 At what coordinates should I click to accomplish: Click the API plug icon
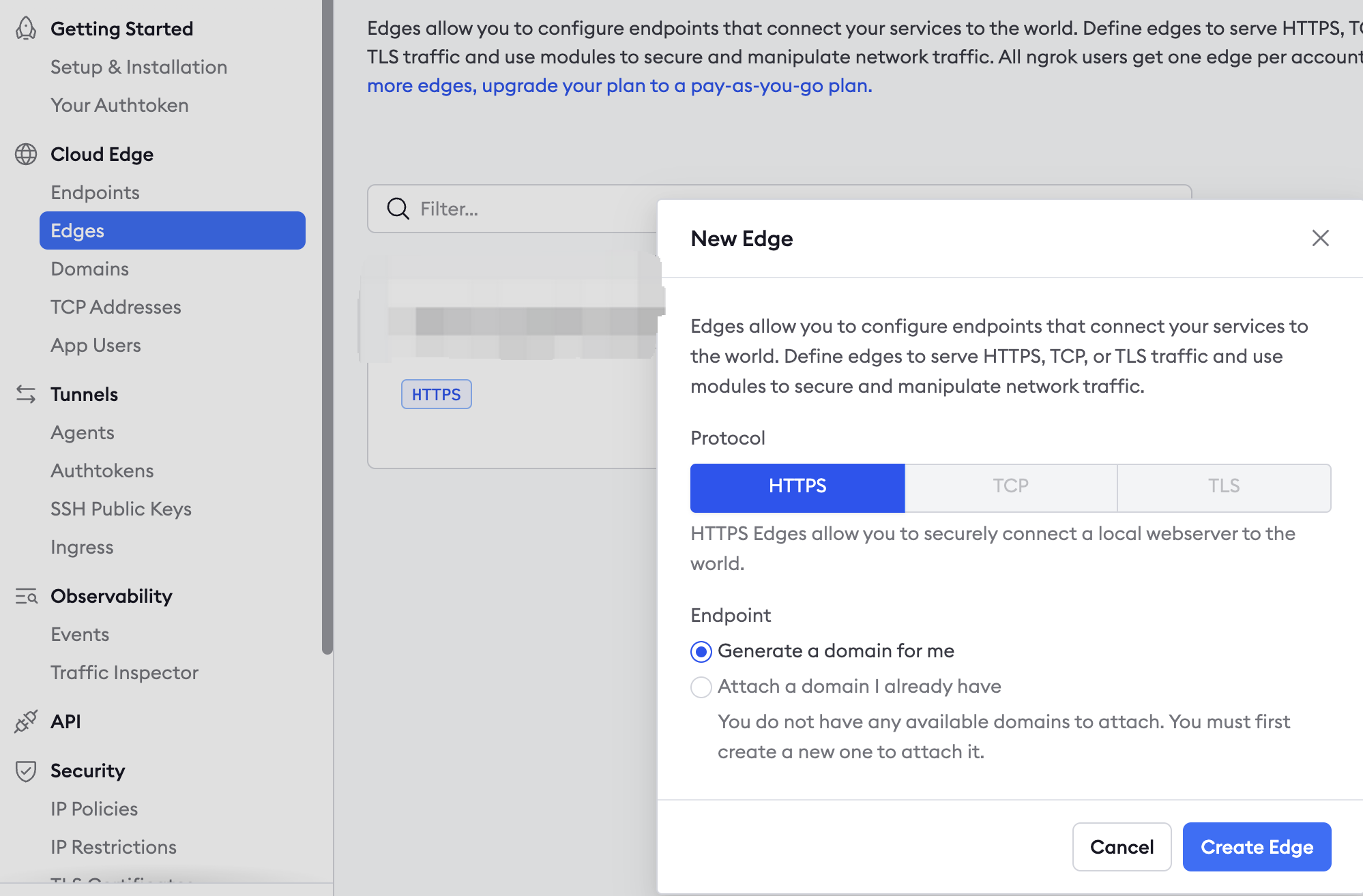pos(26,721)
